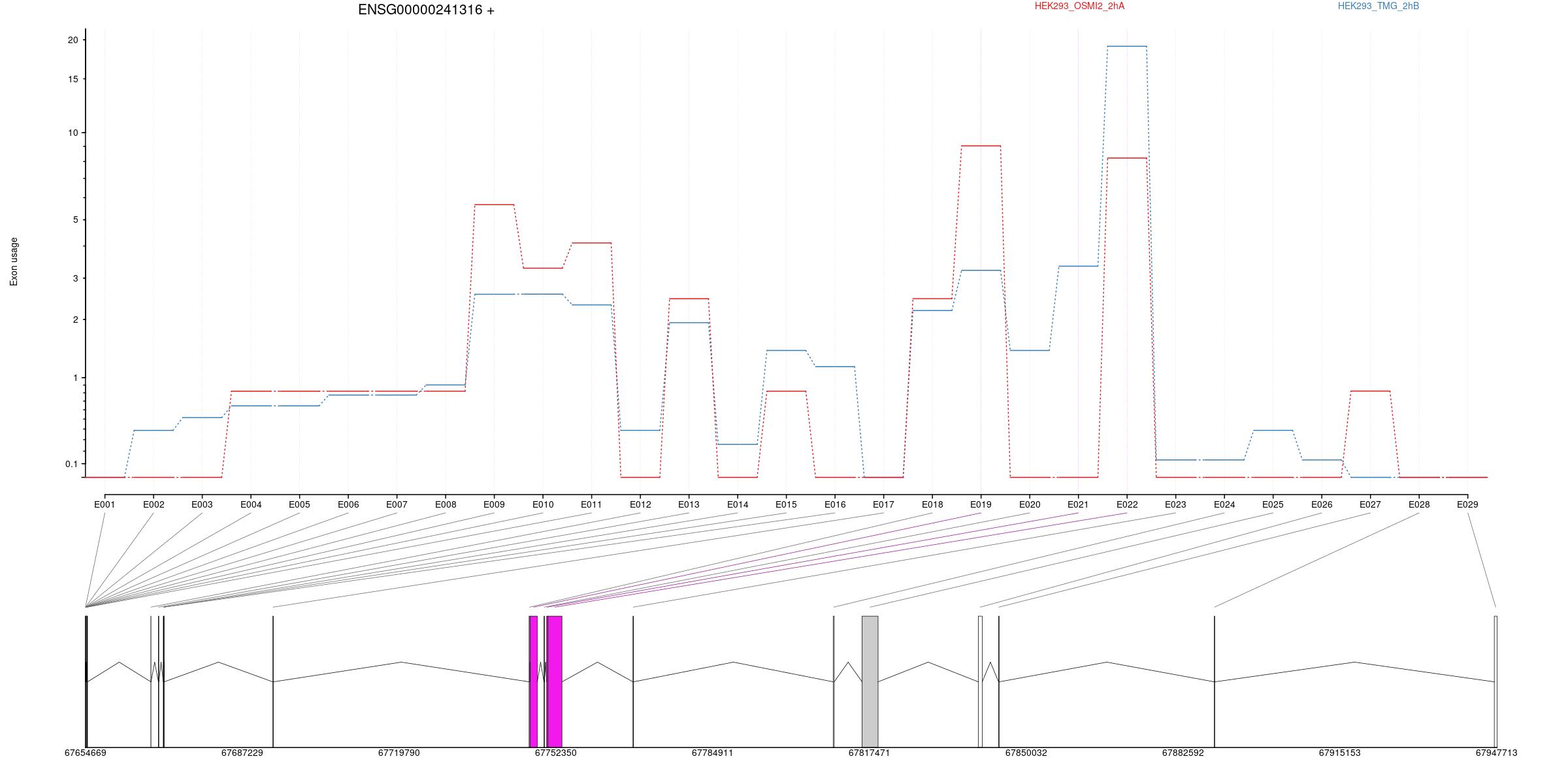Click the E013 exon label

689,504
